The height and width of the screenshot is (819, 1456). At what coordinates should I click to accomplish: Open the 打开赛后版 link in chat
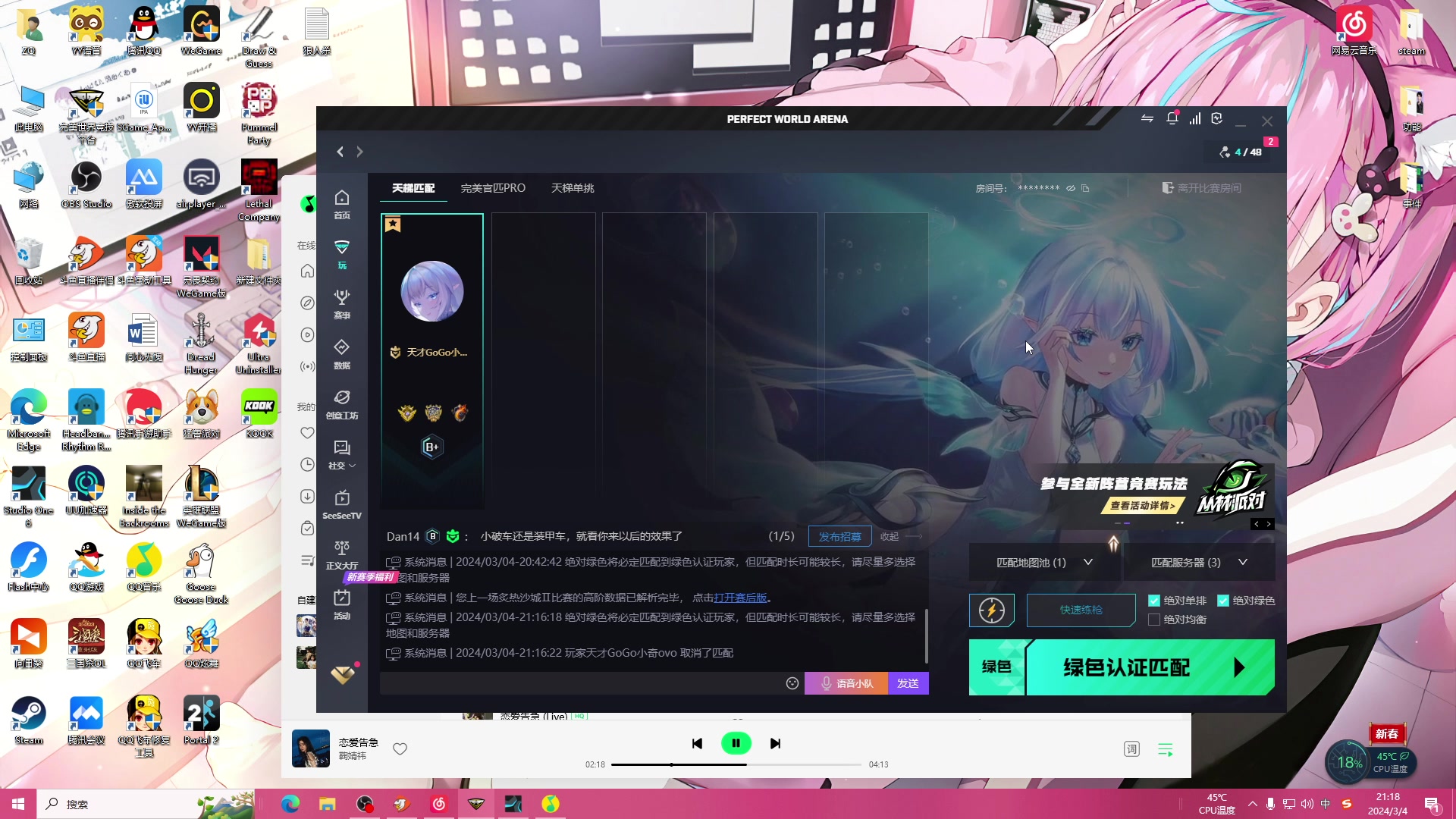click(x=740, y=598)
